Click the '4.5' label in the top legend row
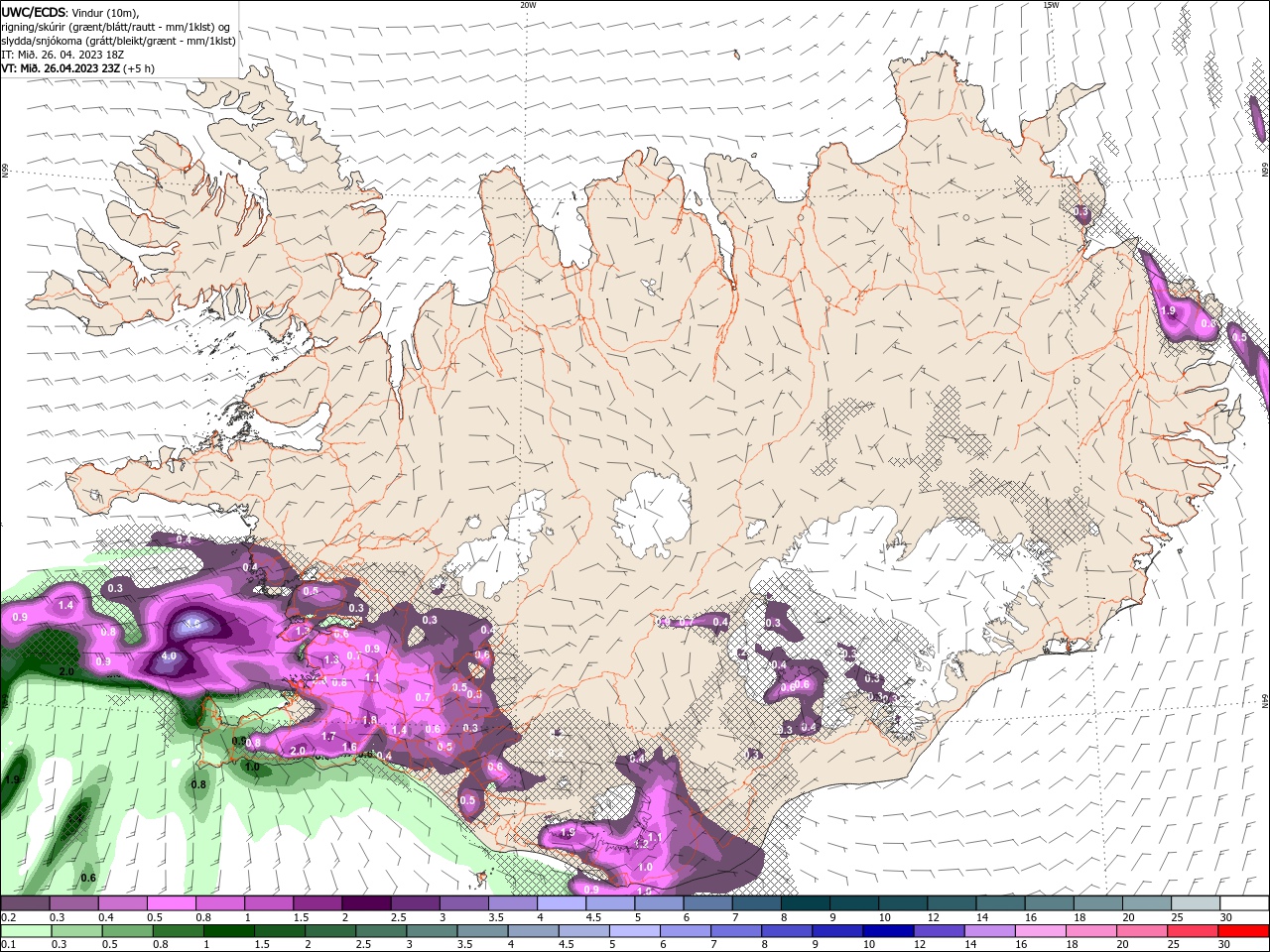This screenshot has height=952, width=1270. pyautogui.click(x=593, y=917)
